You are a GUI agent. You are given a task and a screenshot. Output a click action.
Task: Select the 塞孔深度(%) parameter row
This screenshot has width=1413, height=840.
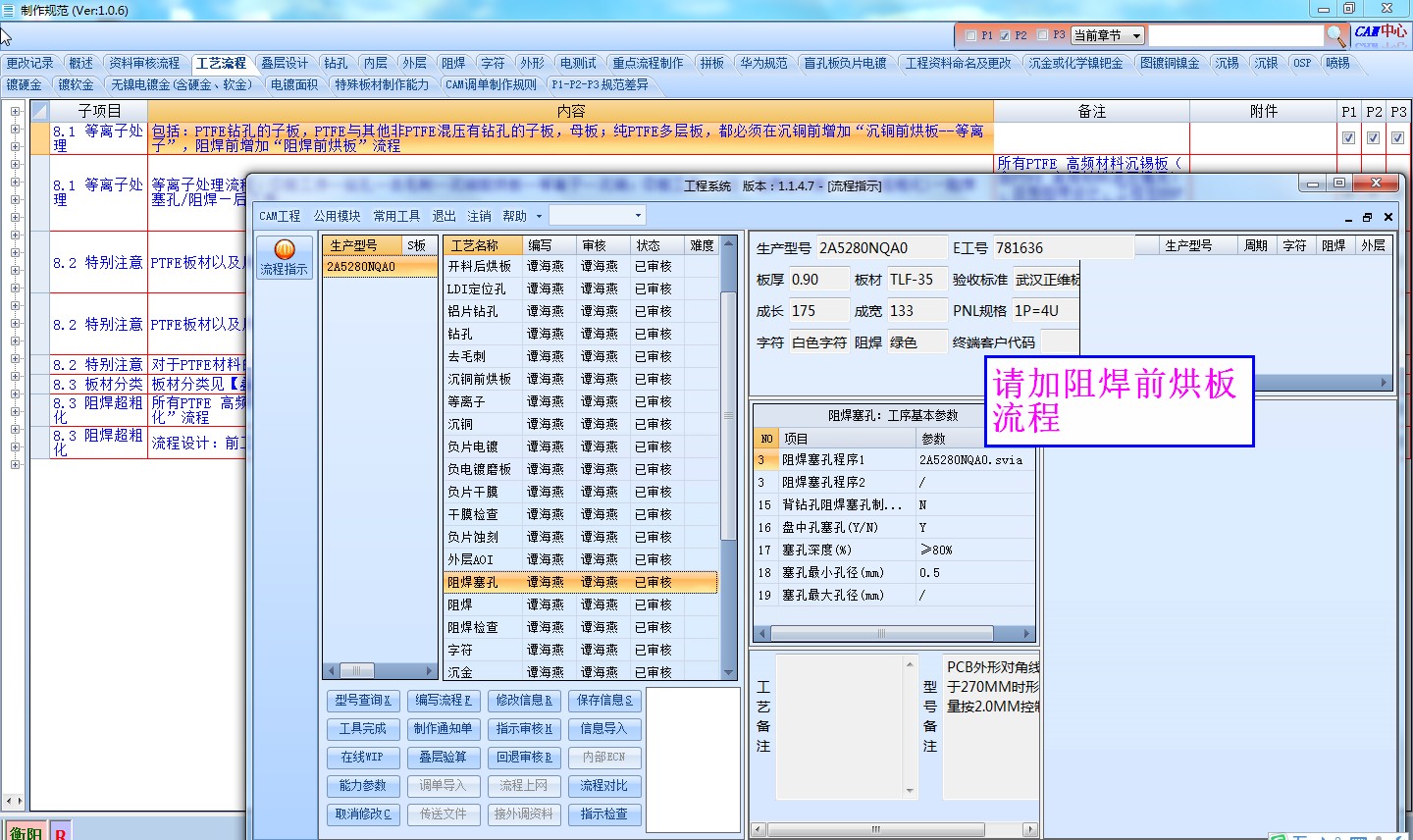coord(894,551)
